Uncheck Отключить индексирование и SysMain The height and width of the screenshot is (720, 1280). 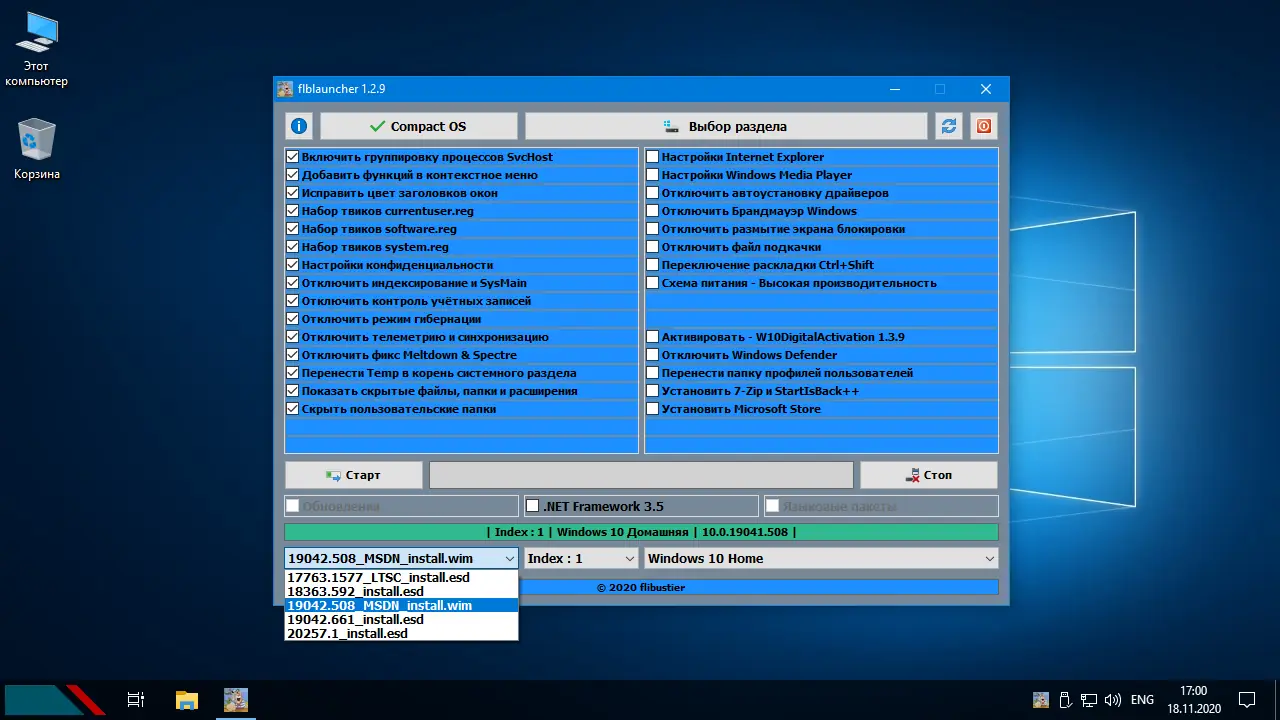(x=293, y=283)
